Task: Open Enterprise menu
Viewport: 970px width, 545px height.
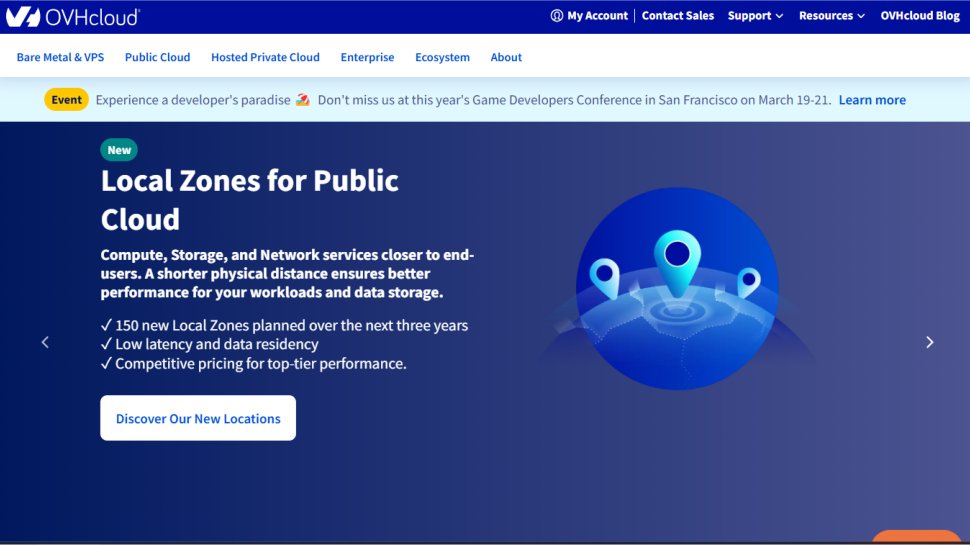Action: (x=367, y=57)
